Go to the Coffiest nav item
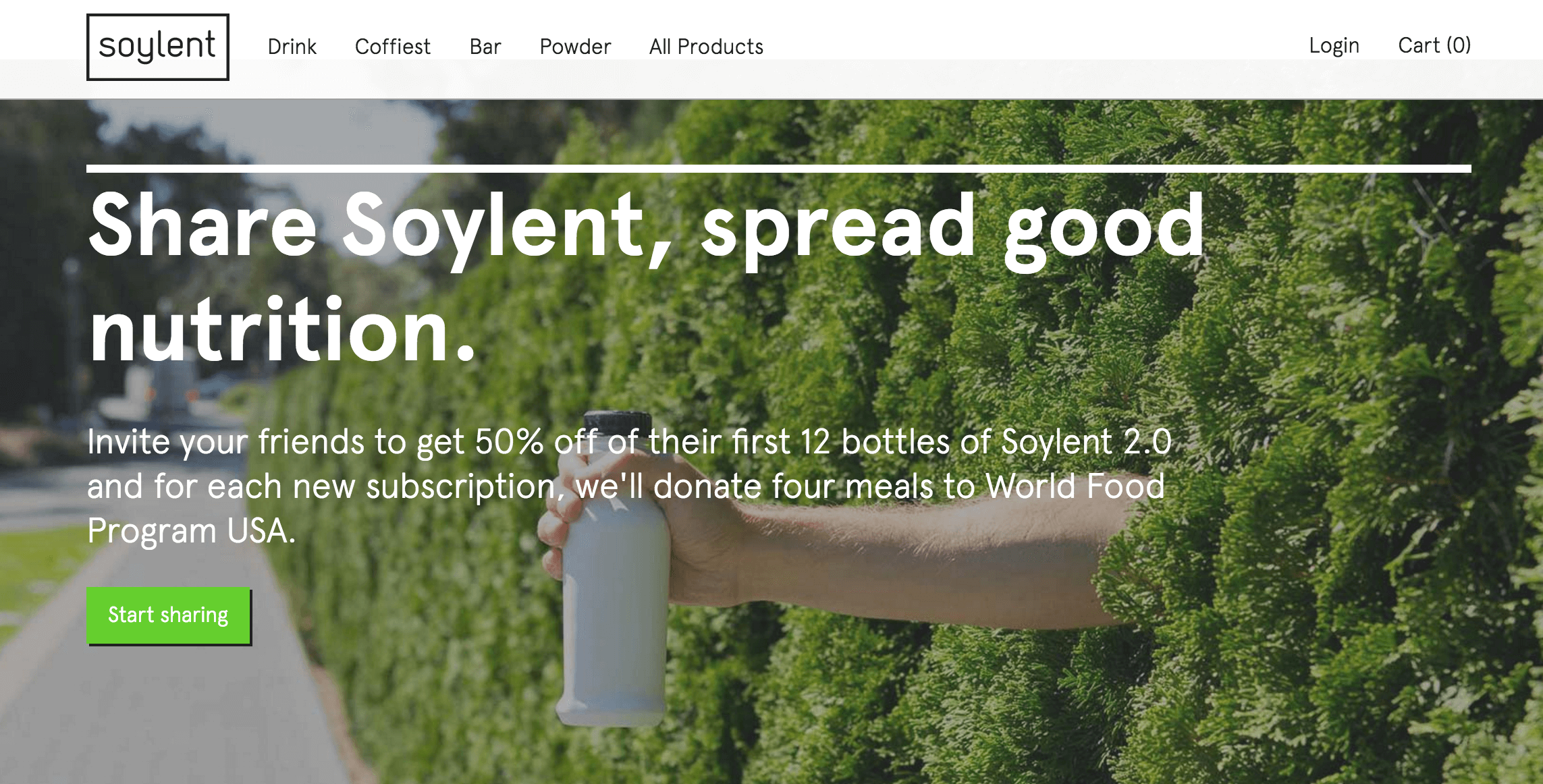 (x=392, y=47)
